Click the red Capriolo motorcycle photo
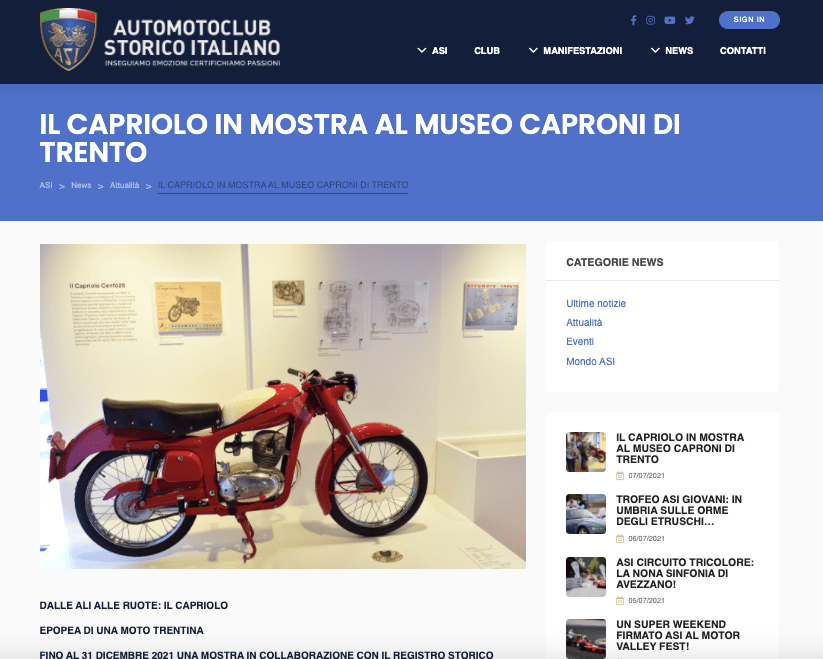The width and height of the screenshot is (823, 659). point(283,406)
